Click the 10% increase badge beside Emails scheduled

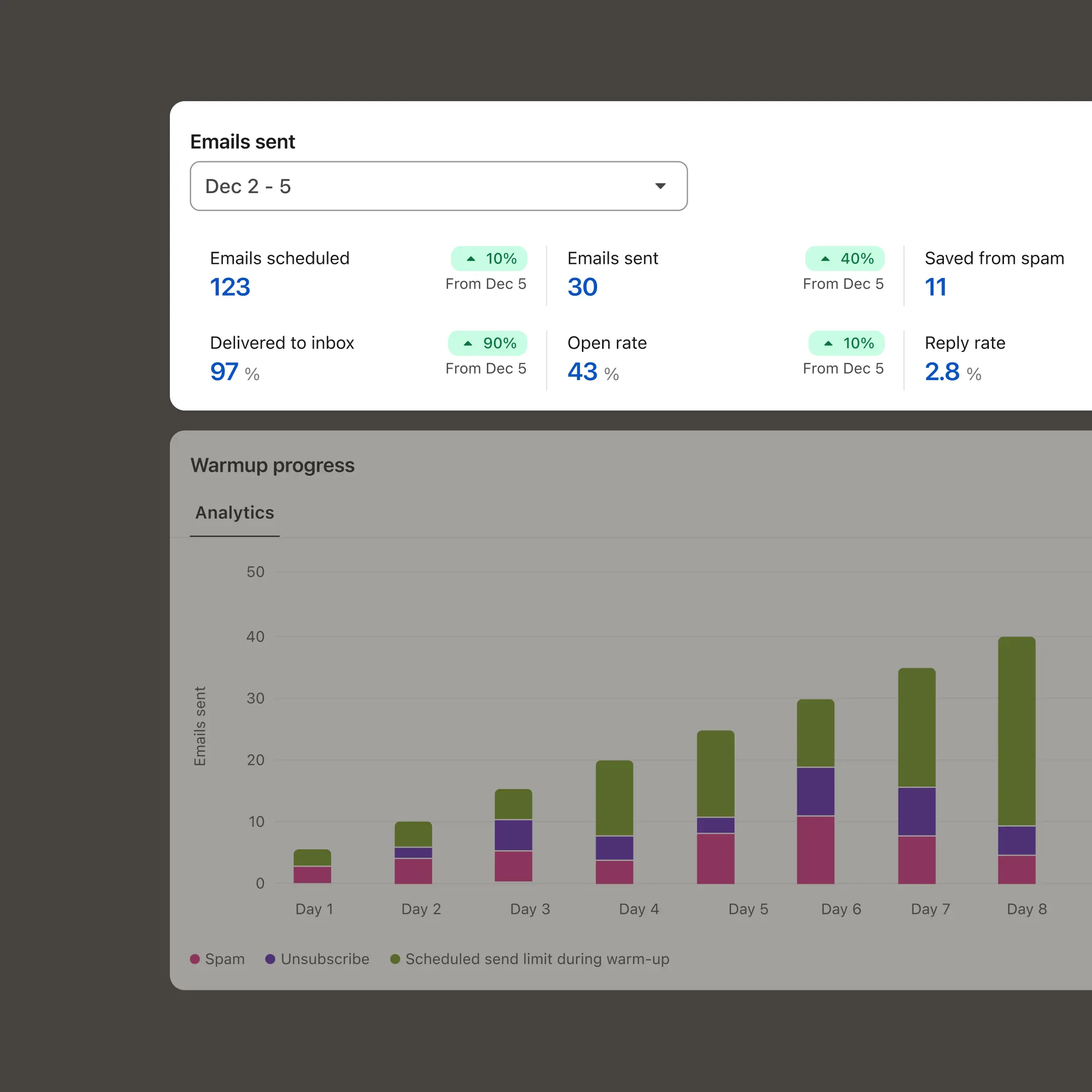(488, 258)
